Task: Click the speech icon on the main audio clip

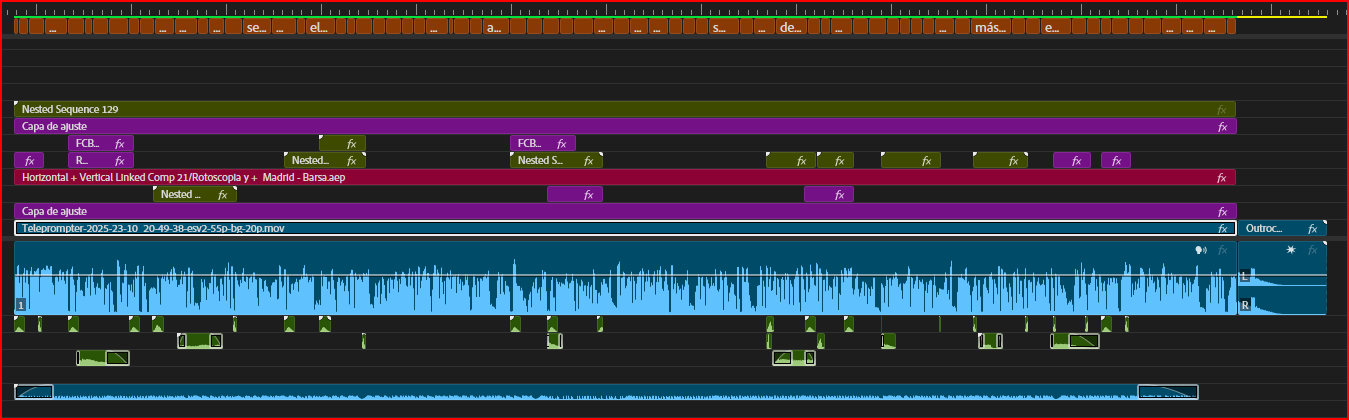Action: coord(1201,250)
